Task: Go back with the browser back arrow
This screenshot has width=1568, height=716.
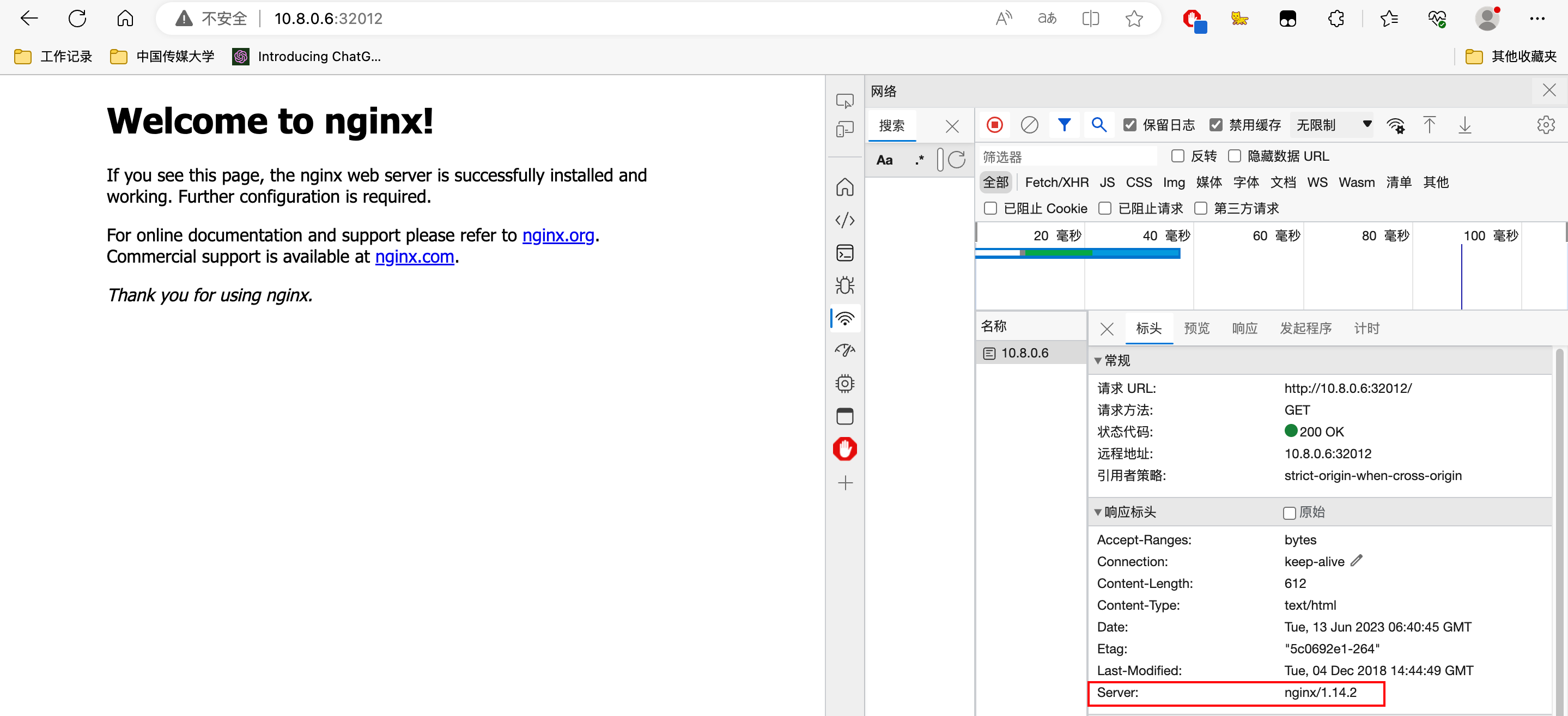Action: (x=29, y=19)
